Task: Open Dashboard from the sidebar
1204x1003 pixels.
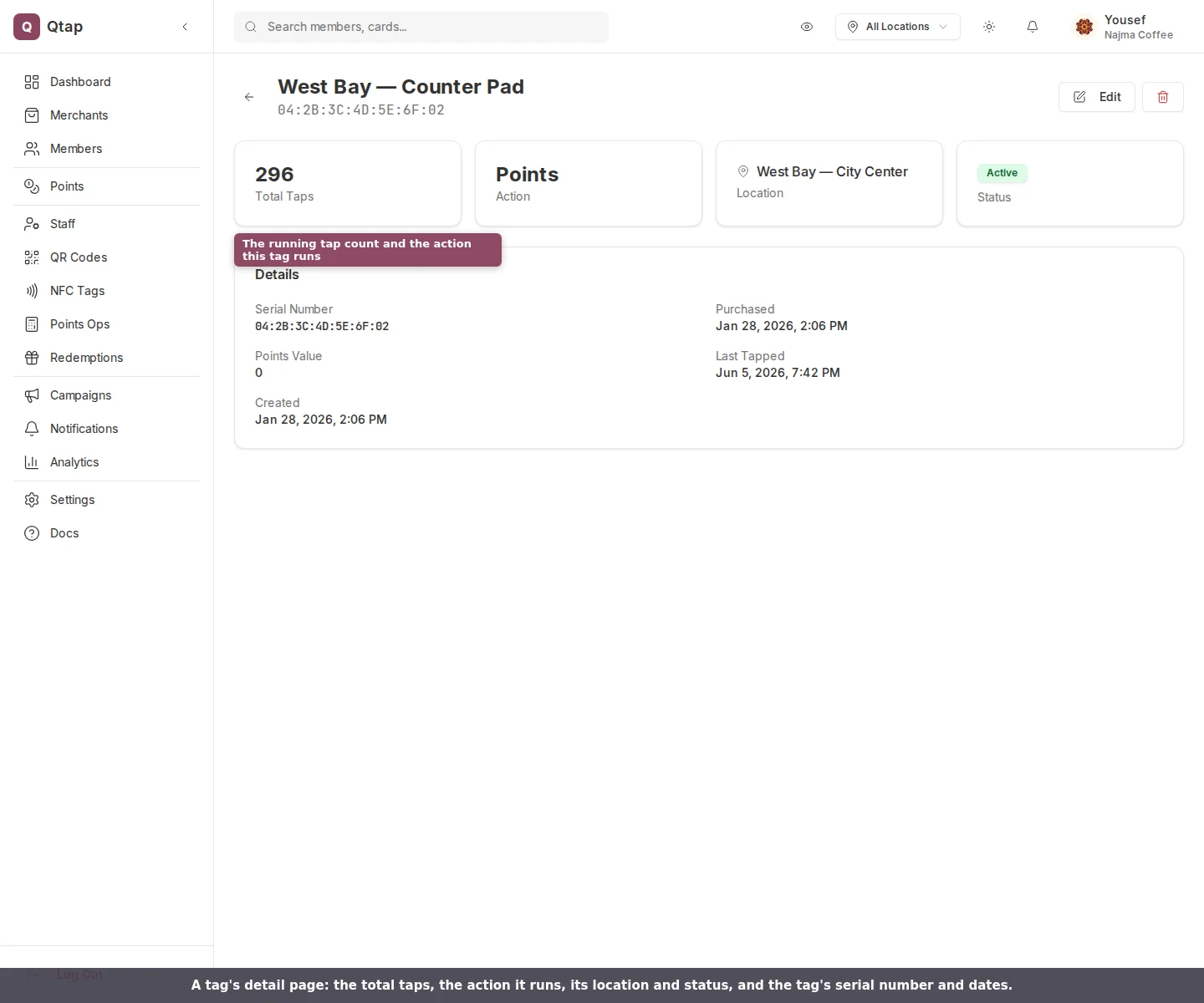Action: point(106,82)
